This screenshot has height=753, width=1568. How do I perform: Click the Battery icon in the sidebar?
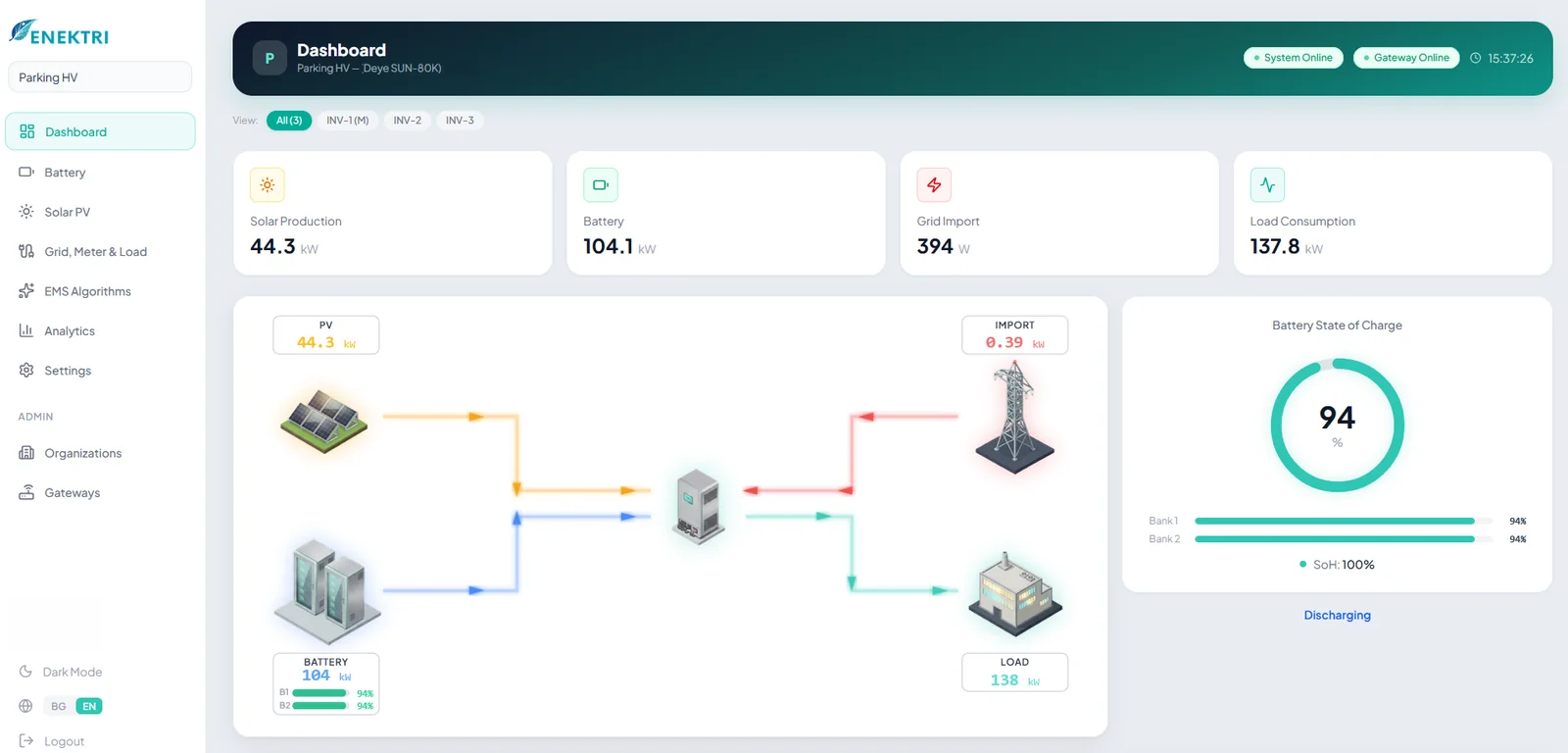(26, 172)
